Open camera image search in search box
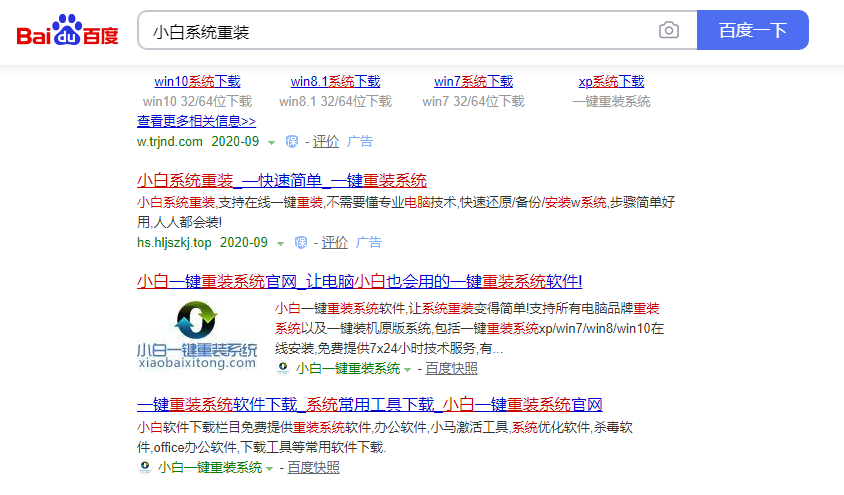The image size is (844, 495). pyautogui.click(x=668, y=31)
